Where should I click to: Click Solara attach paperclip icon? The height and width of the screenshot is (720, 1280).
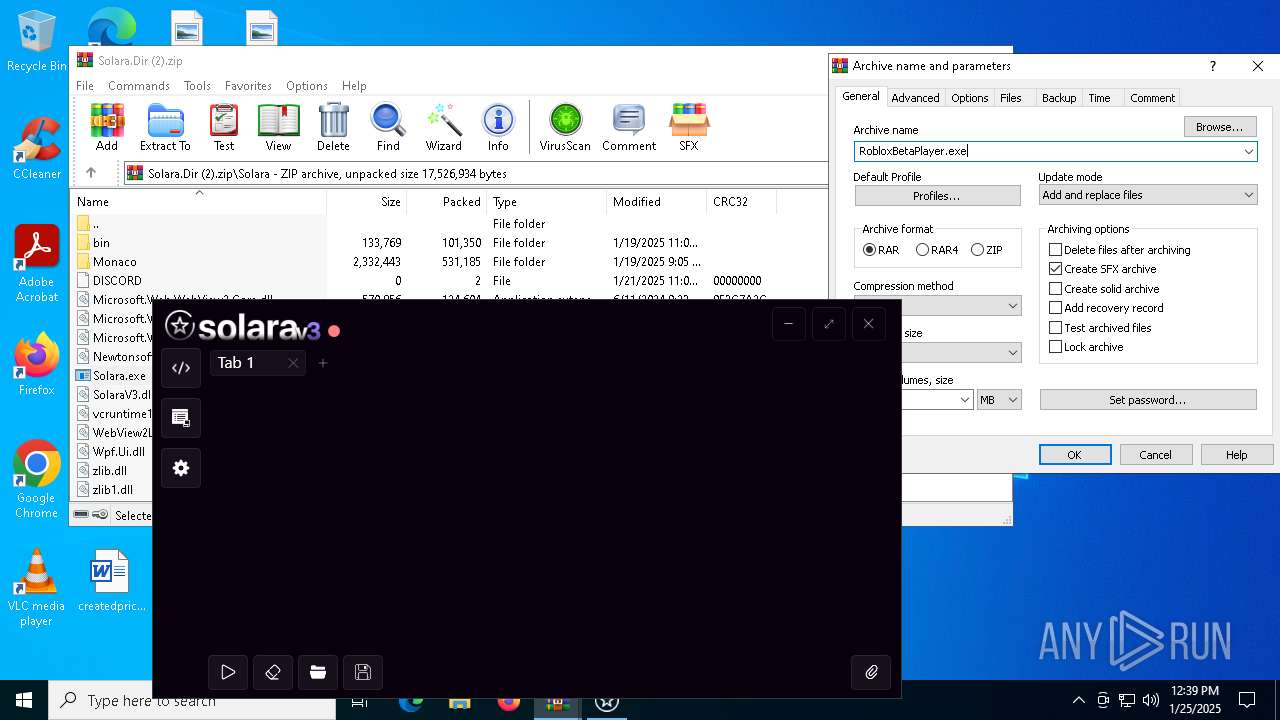coord(871,673)
